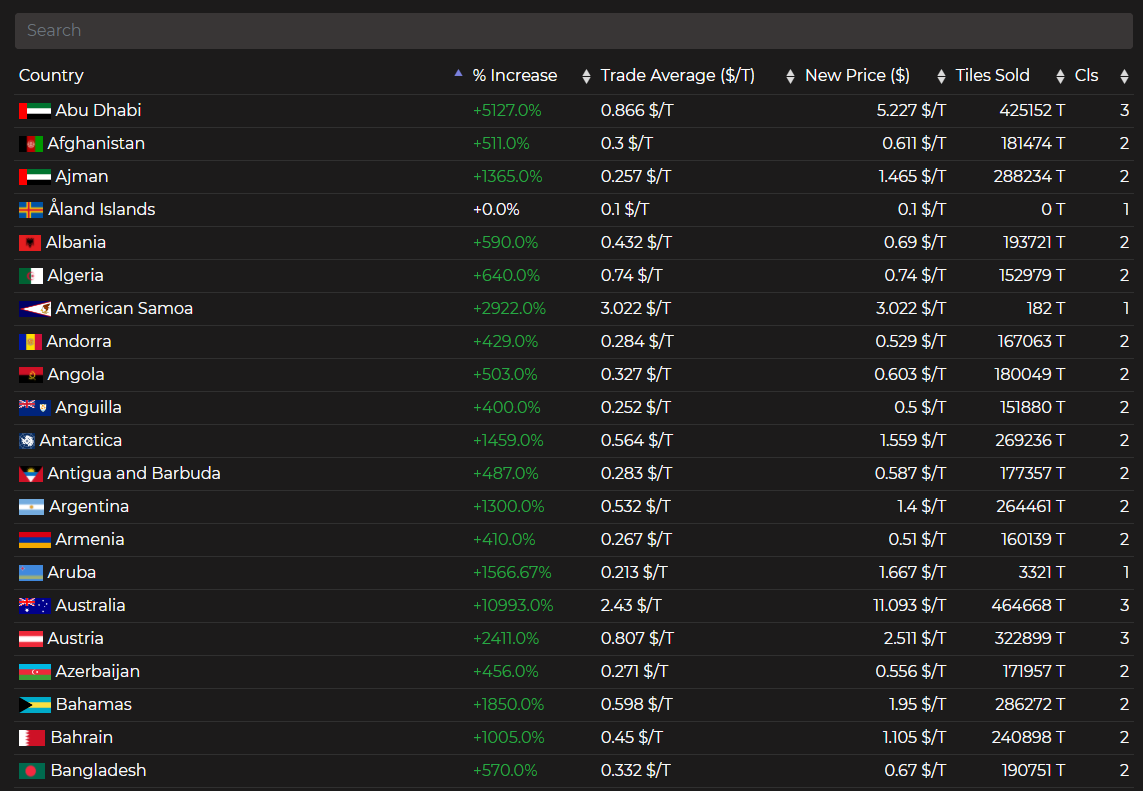Sort by Country column sort arrow
The width and height of the screenshot is (1143, 791).
[x=458, y=73]
